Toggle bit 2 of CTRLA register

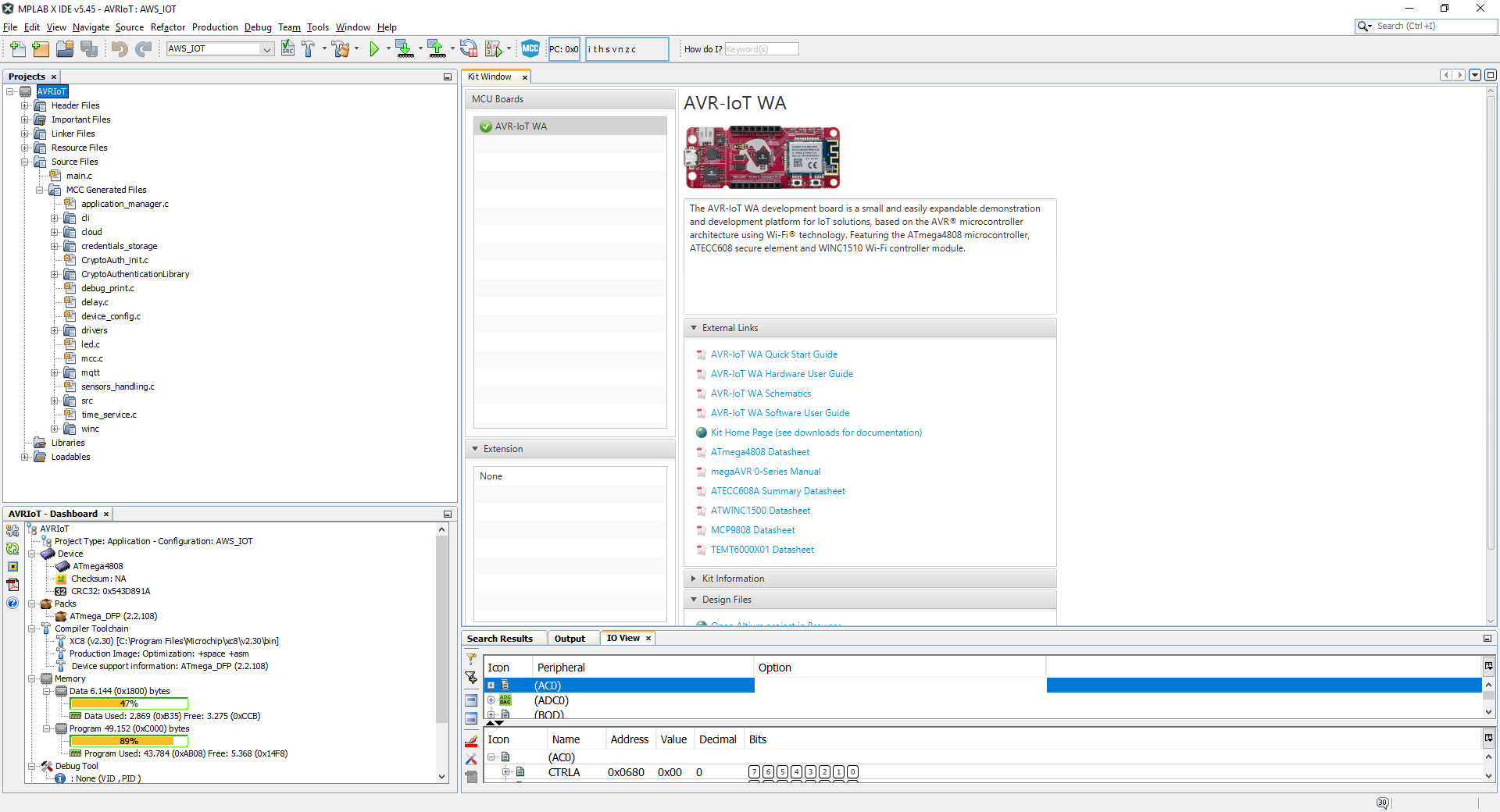[x=824, y=772]
